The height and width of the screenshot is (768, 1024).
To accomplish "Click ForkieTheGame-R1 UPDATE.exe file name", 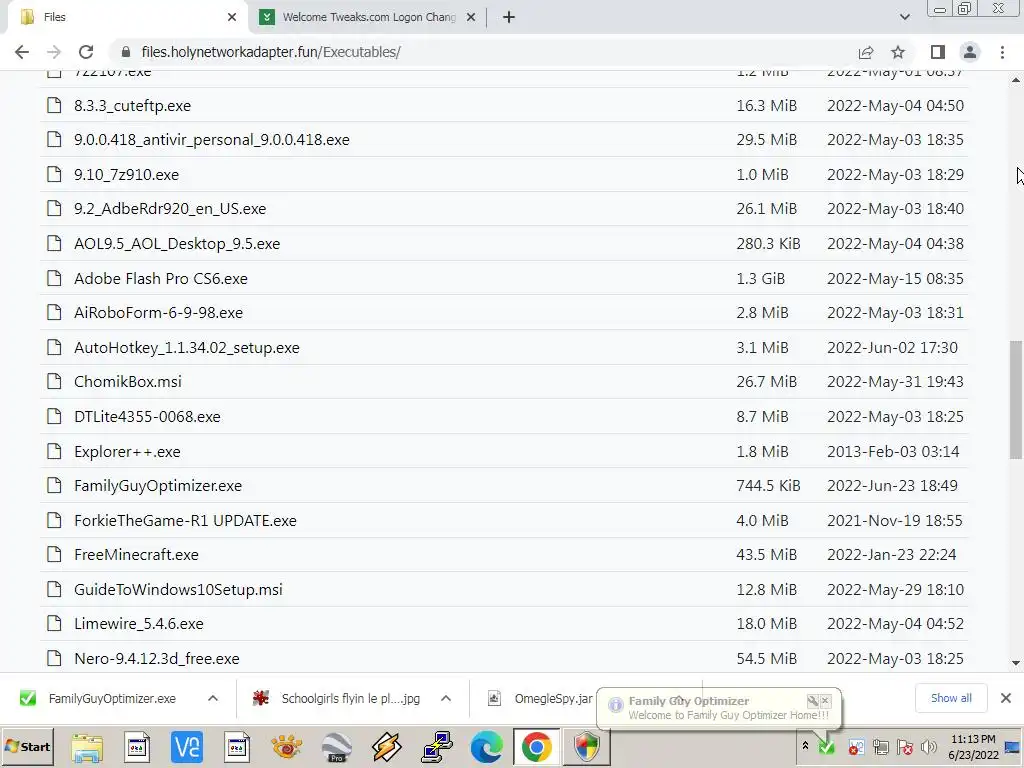I will (185, 521).
